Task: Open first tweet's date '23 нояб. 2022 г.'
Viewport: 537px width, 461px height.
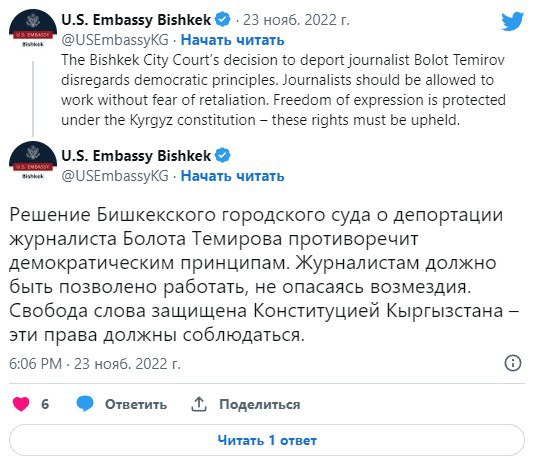Action: click(296, 20)
